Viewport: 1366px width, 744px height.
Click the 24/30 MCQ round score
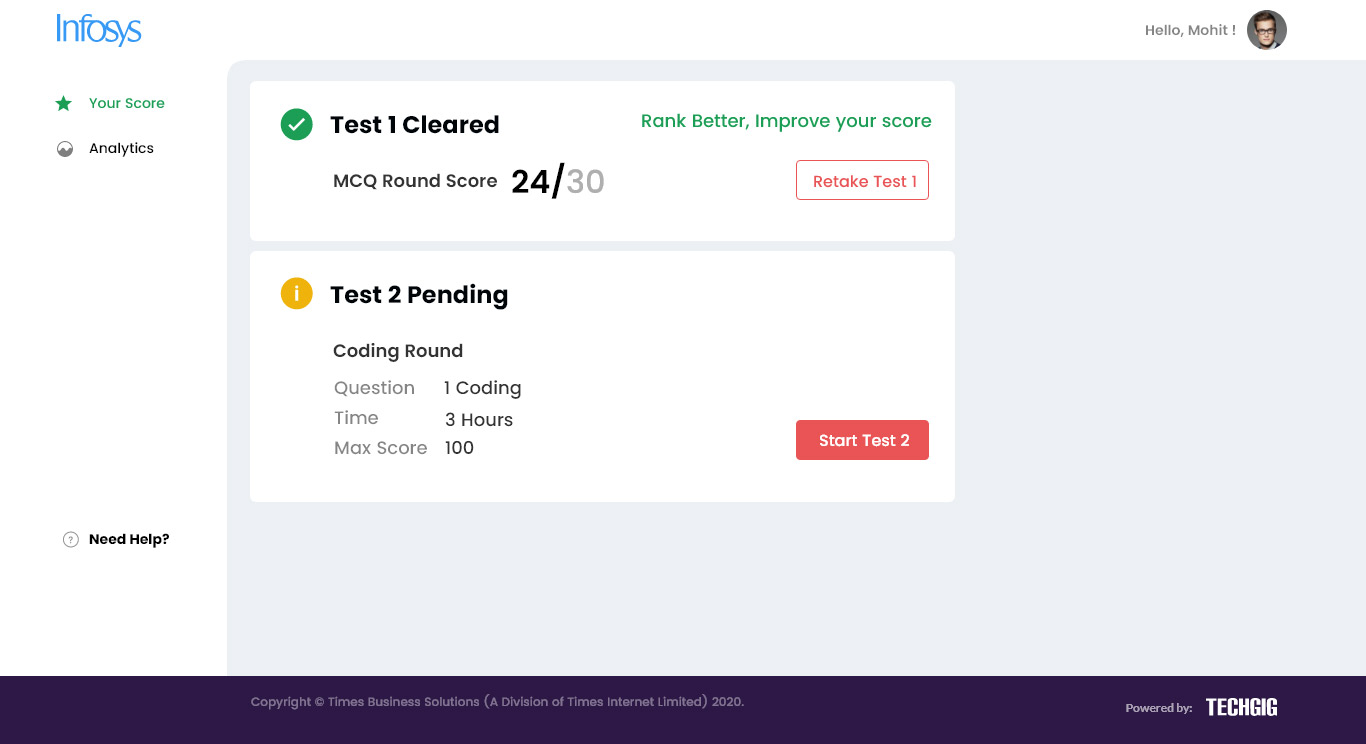[558, 181]
